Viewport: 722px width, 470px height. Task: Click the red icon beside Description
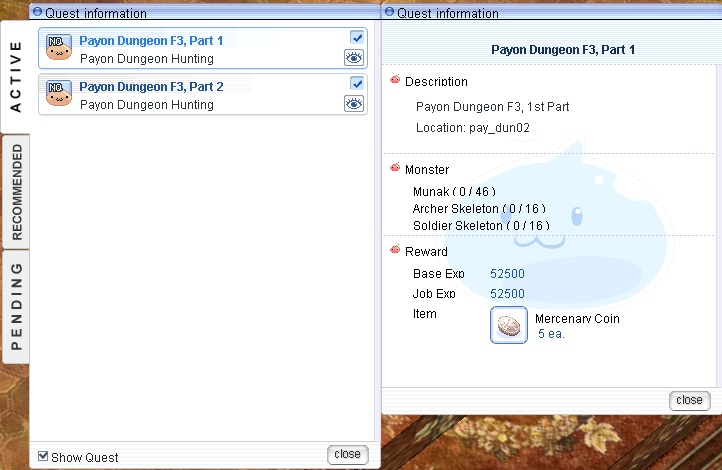click(x=395, y=81)
